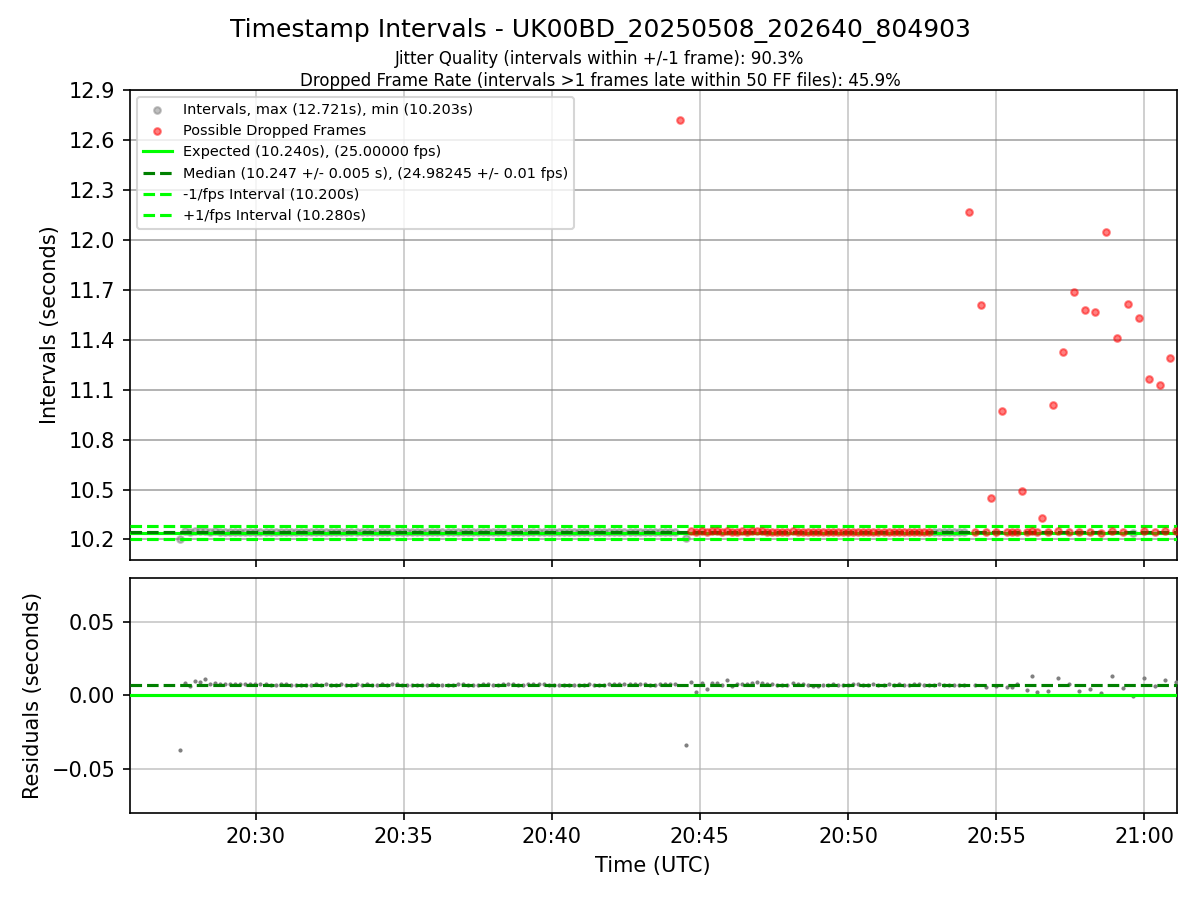Click the residual outlier point near 20:44
Viewport: 1200px width, 900px height.
(x=686, y=745)
